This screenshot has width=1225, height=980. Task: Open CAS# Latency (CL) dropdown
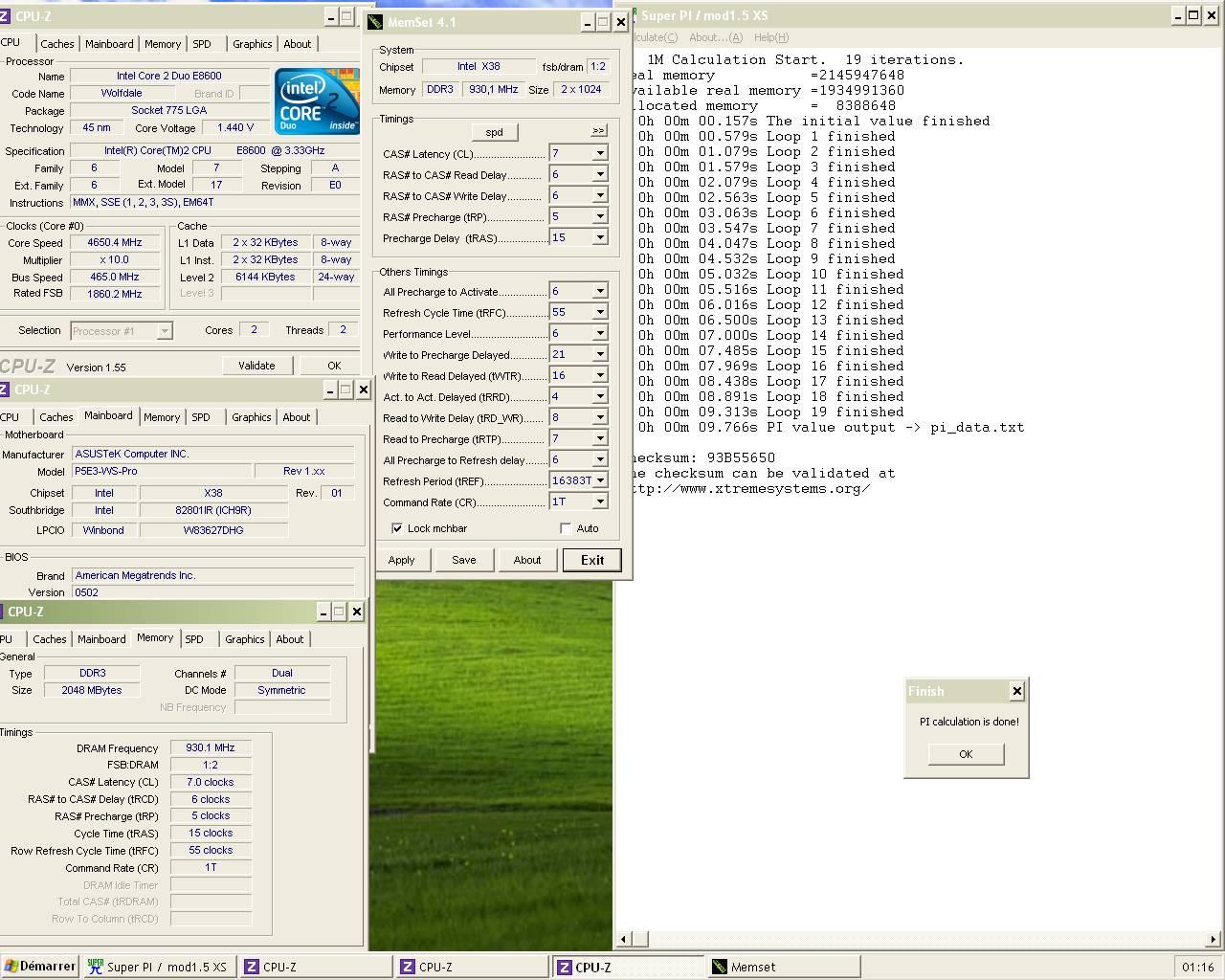[600, 153]
